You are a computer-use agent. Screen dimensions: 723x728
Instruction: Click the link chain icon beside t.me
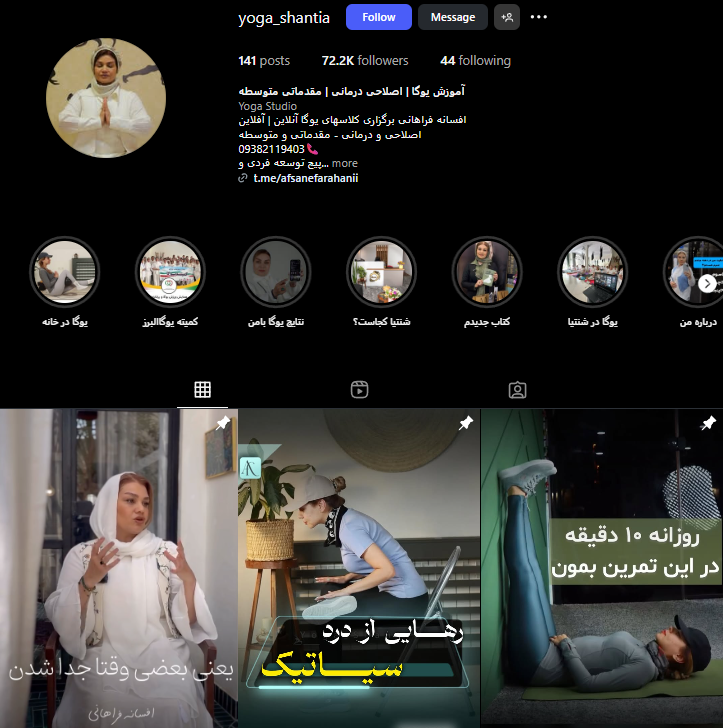coord(242,178)
